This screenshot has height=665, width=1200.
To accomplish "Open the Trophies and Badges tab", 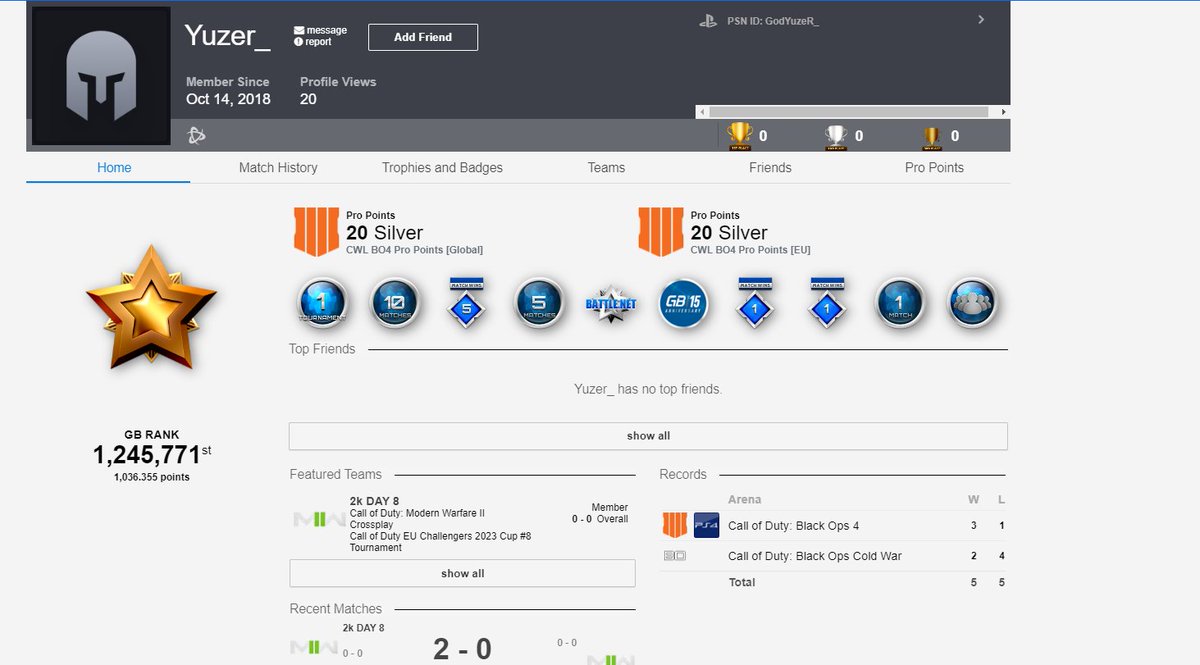I will point(442,168).
